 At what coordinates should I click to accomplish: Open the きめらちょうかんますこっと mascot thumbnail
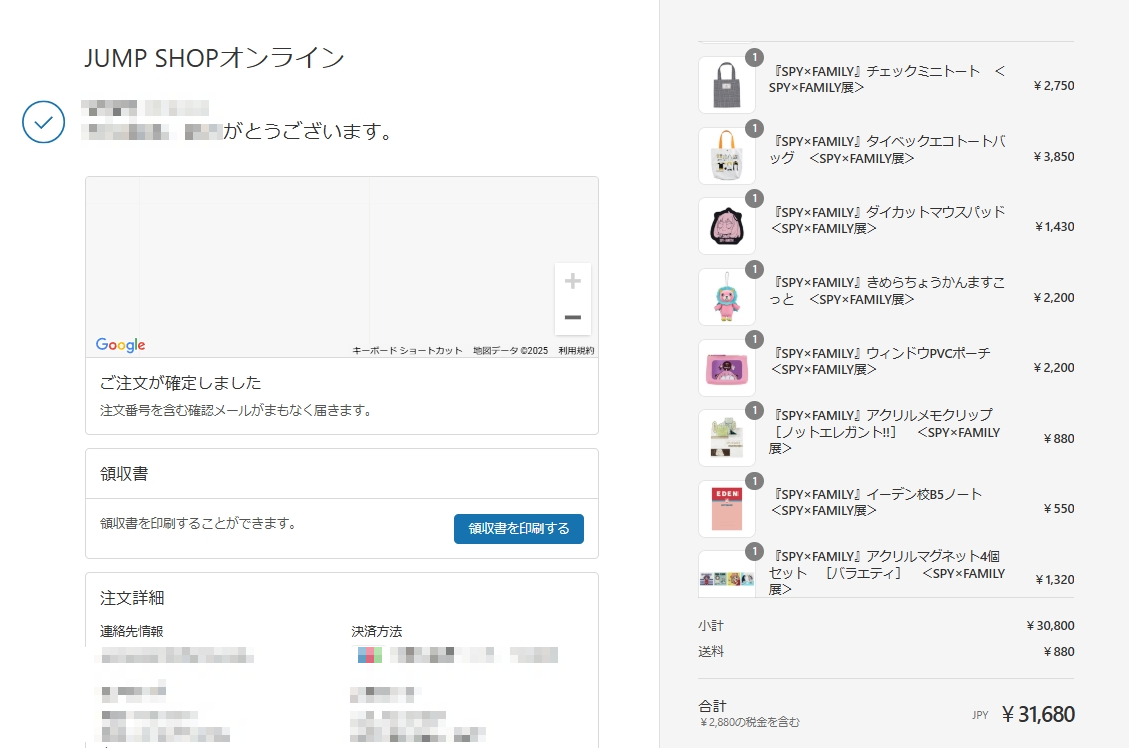[x=727, y=297]
